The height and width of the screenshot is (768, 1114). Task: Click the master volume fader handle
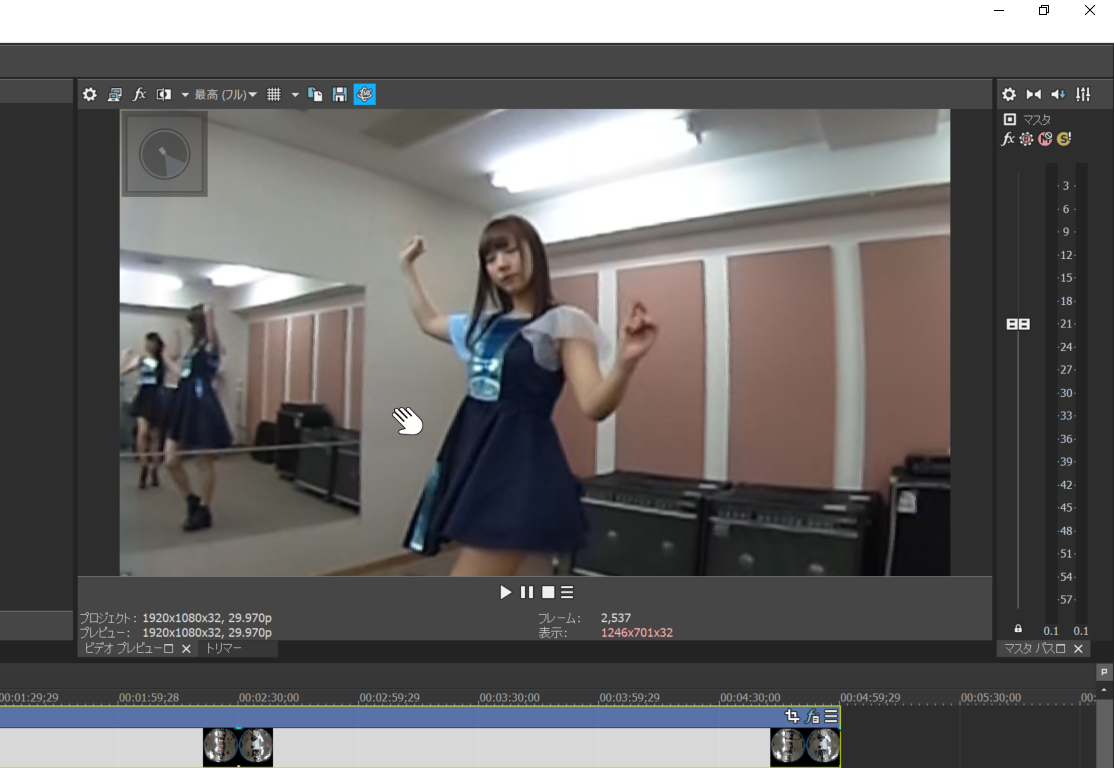click(1018, 324)
